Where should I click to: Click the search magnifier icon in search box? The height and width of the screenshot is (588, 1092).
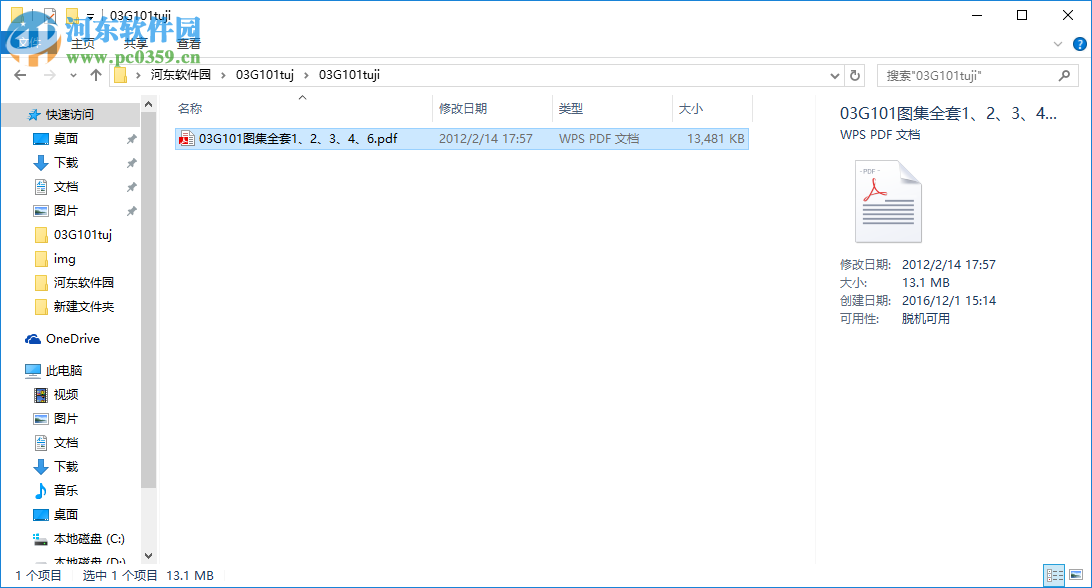[x=1065, y=75]
